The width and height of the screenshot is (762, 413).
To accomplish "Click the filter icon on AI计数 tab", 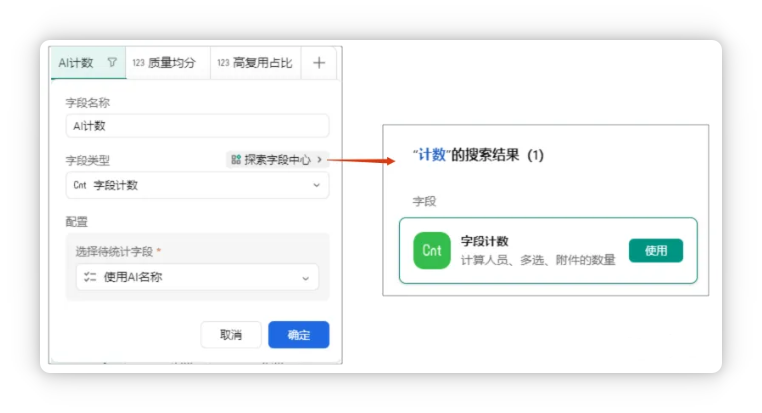I will 112,63.
